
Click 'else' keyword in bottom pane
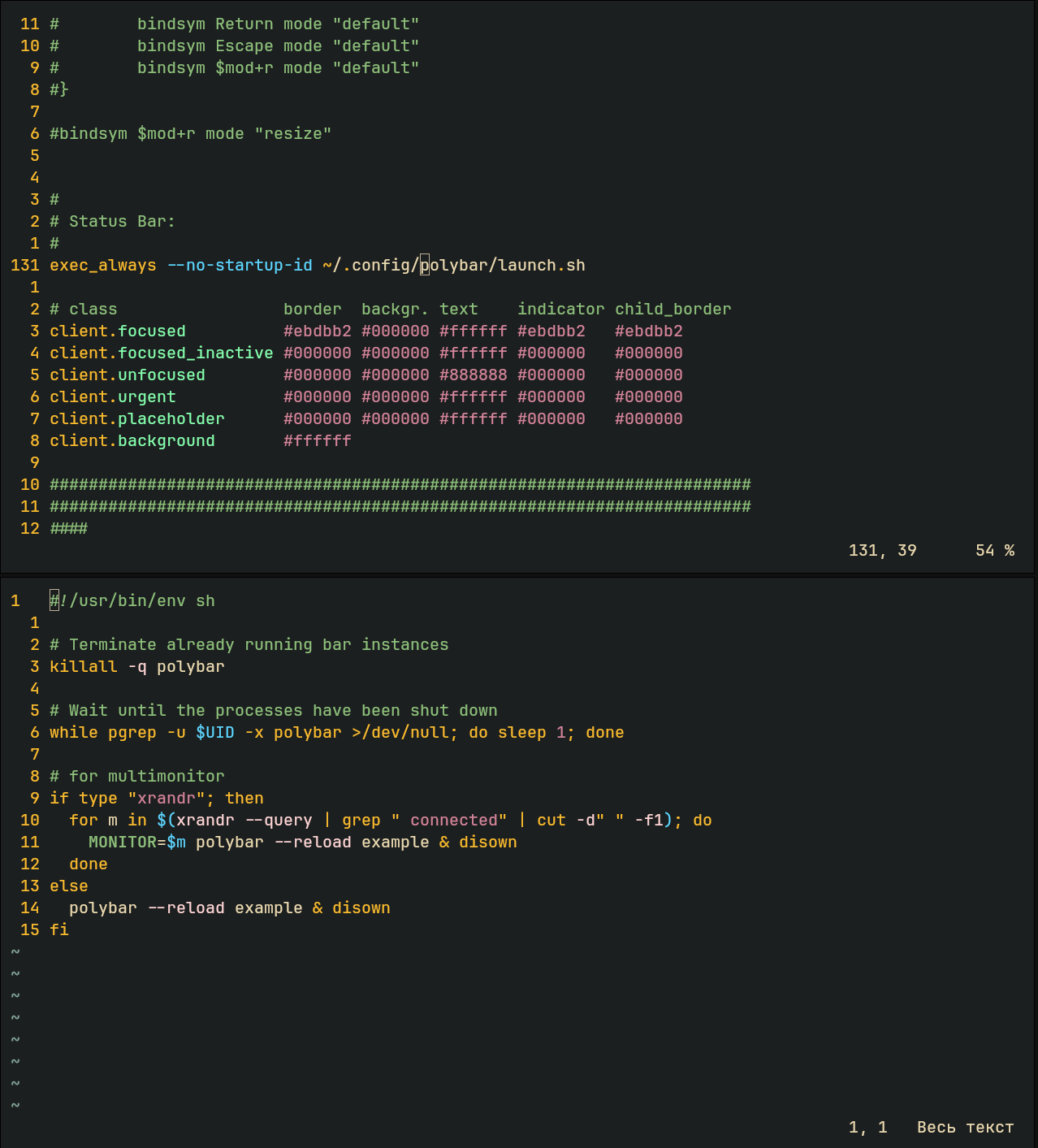point(69,886)
